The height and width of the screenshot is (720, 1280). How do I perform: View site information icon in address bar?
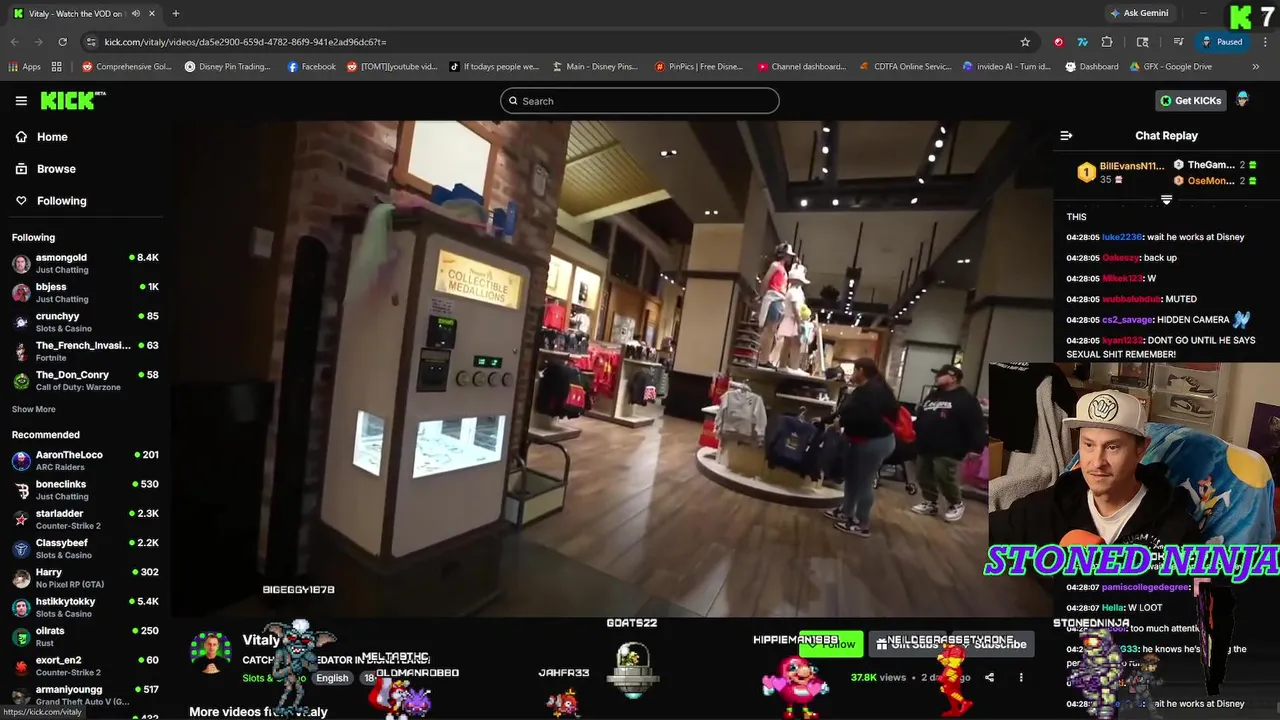[x=92, y=42]
